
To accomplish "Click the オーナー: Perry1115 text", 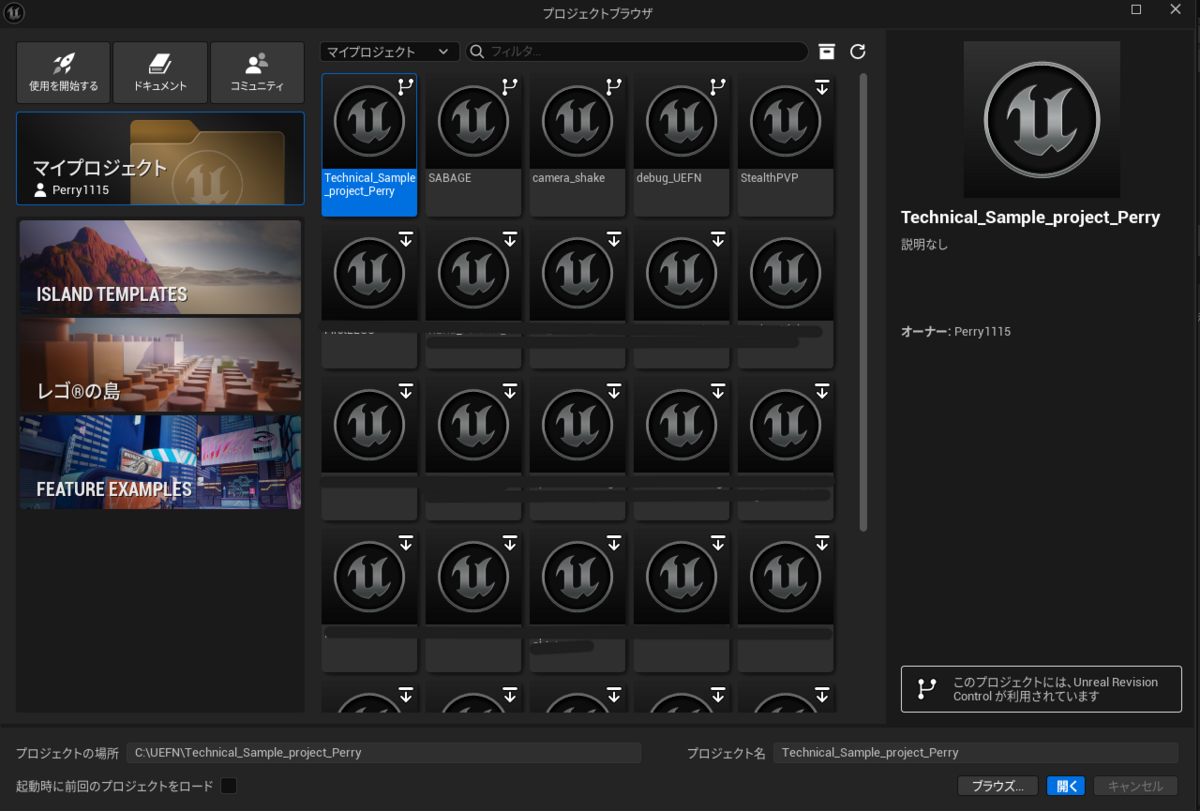I will 956,331.
